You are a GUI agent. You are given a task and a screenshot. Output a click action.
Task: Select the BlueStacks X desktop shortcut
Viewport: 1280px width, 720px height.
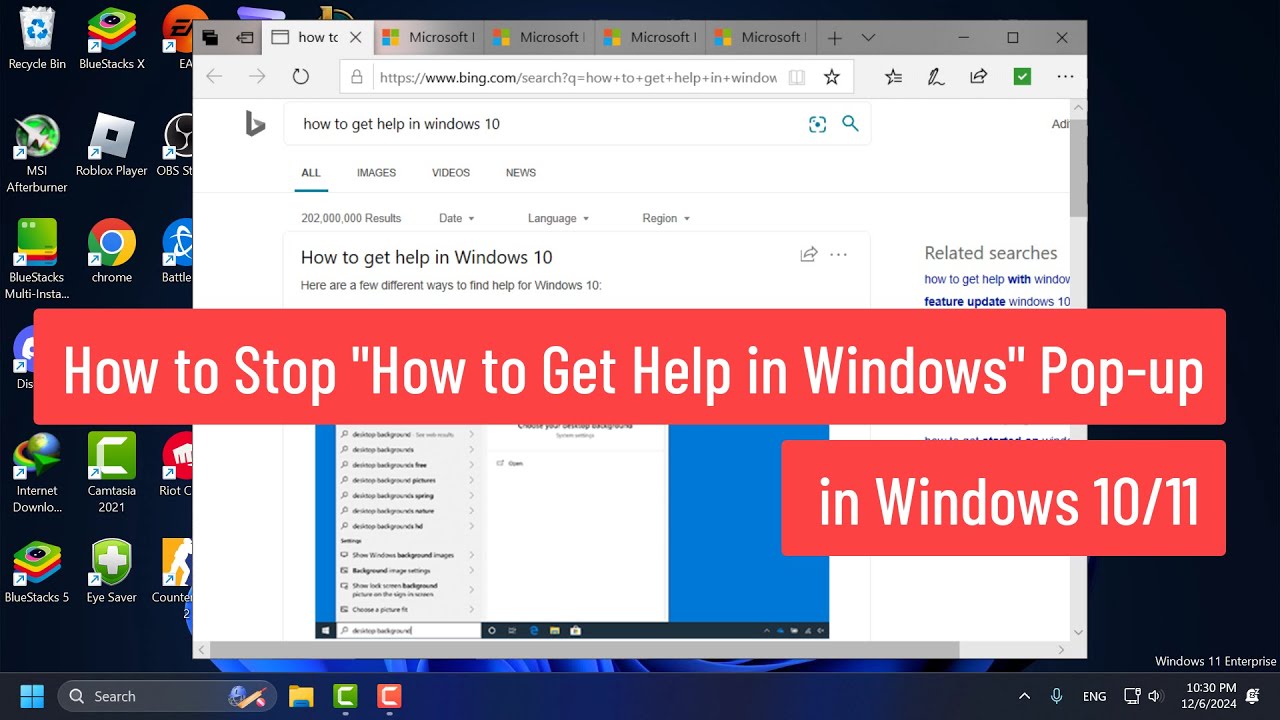[112, 39]
